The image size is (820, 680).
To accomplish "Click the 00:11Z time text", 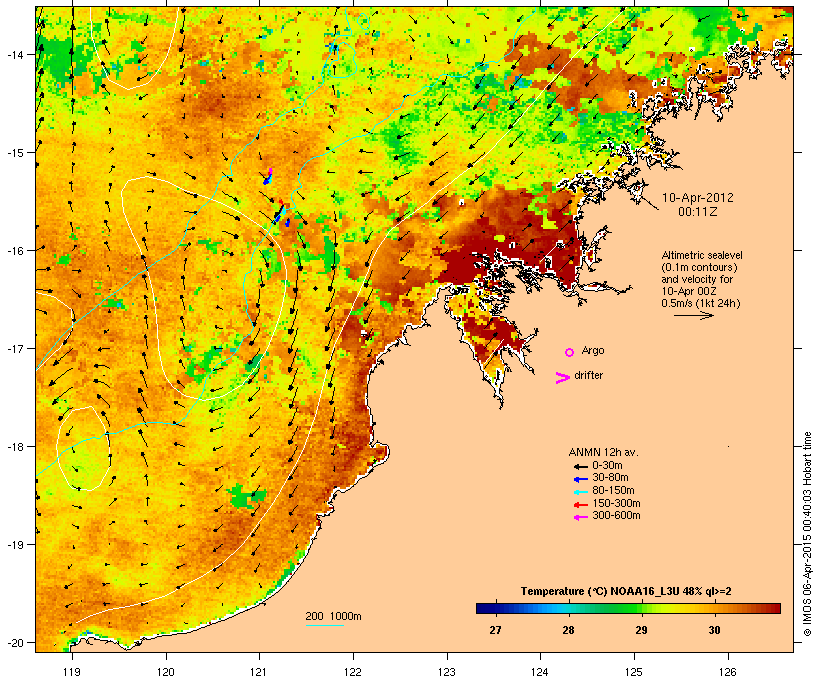I will [698, 212].
